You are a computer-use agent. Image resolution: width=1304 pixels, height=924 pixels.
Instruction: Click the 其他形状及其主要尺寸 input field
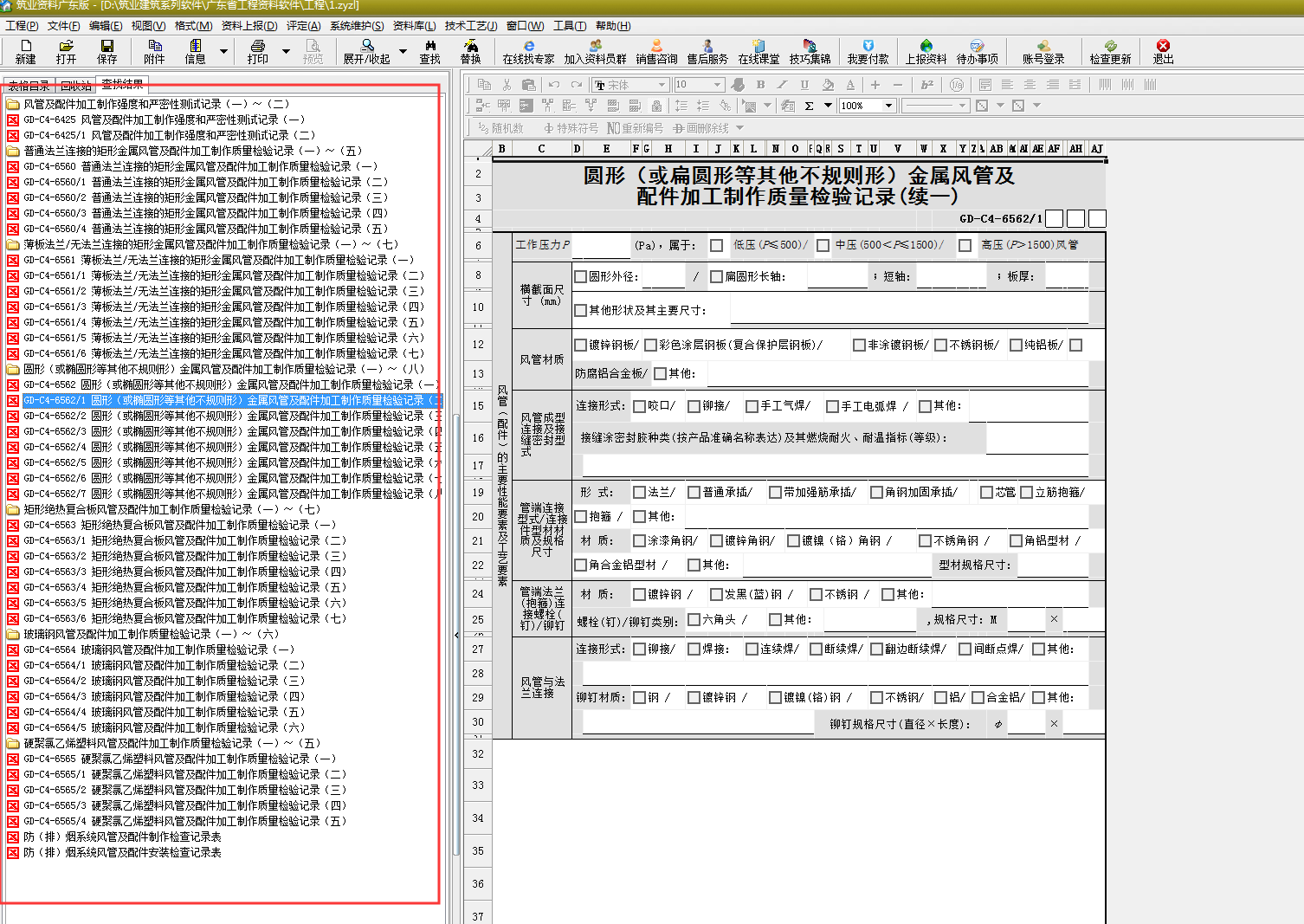909,309
